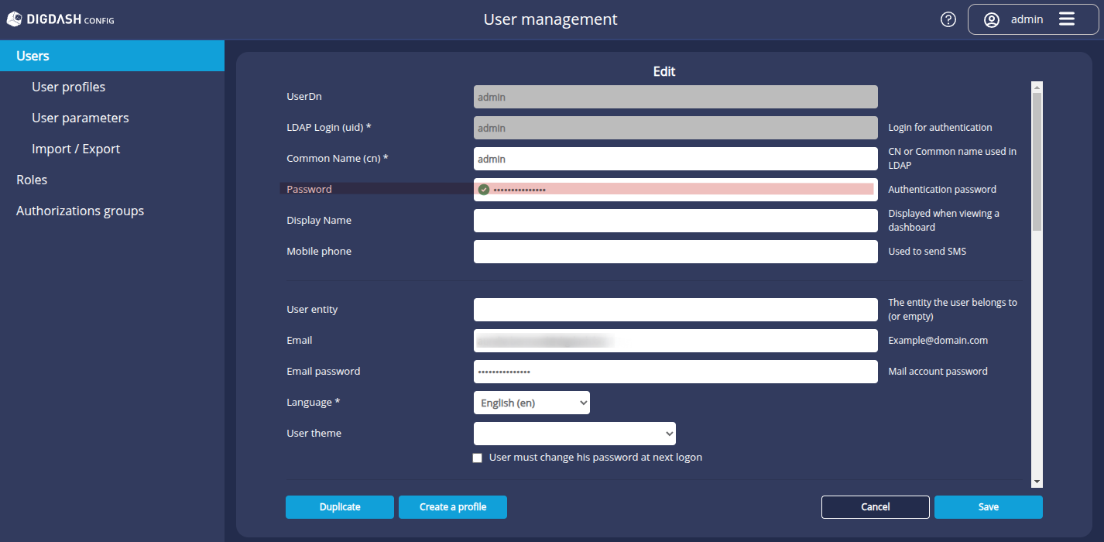The width and height of the screenshot is (1104, 542).
Task: Focus the Display Name input field
Action: (x=675, y=220)
